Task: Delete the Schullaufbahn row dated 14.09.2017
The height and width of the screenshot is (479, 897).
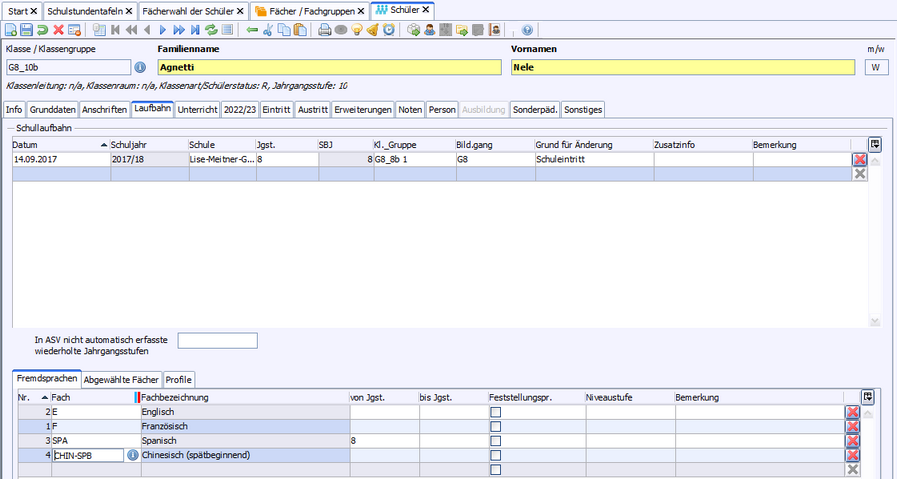Action: (859, 159)
